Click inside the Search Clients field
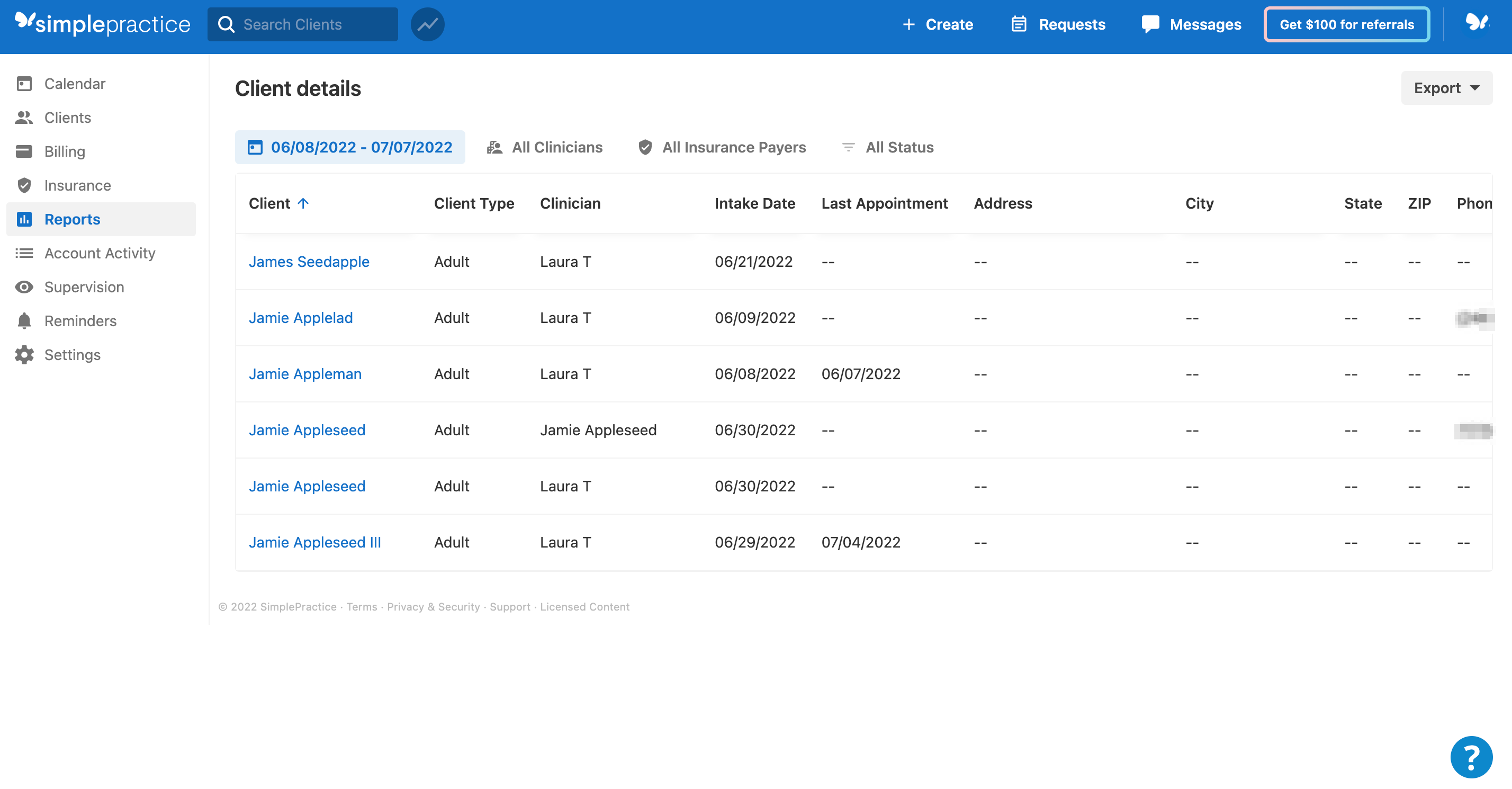 [302, 24]
